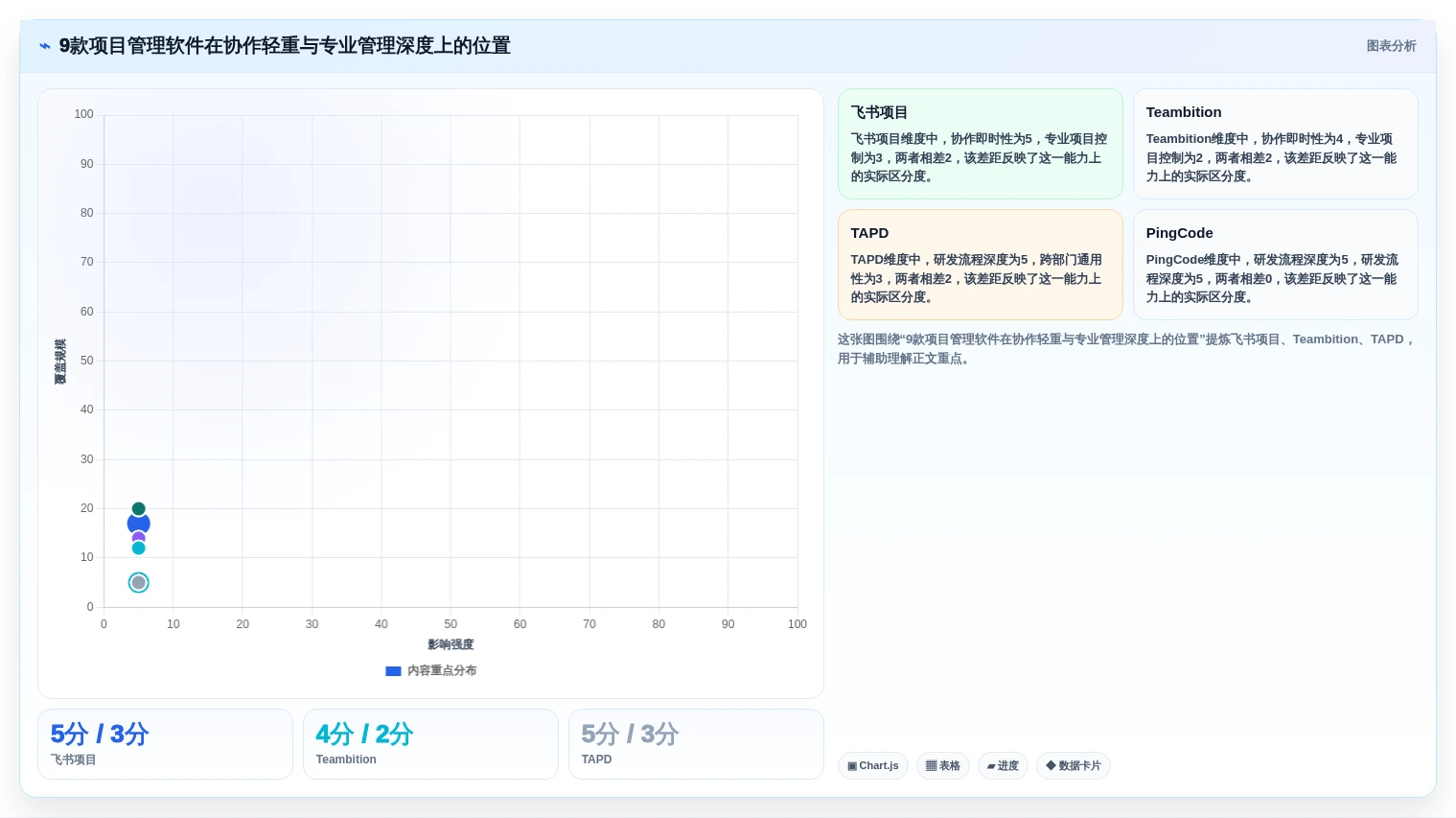
Task: Click the 覆盖规模 y-axis title
Action: (x=60, y=362)
